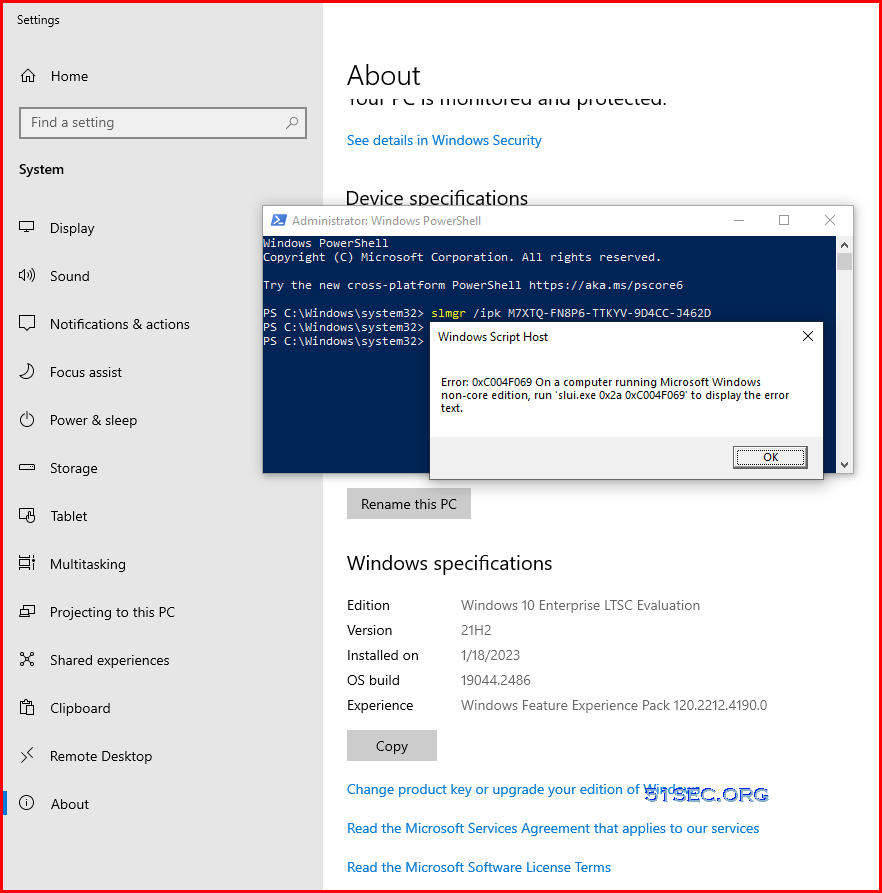Viewport: 882px width, 893px height.
Task: Click the Shared experiences icon
Action: tap(27, 659)
